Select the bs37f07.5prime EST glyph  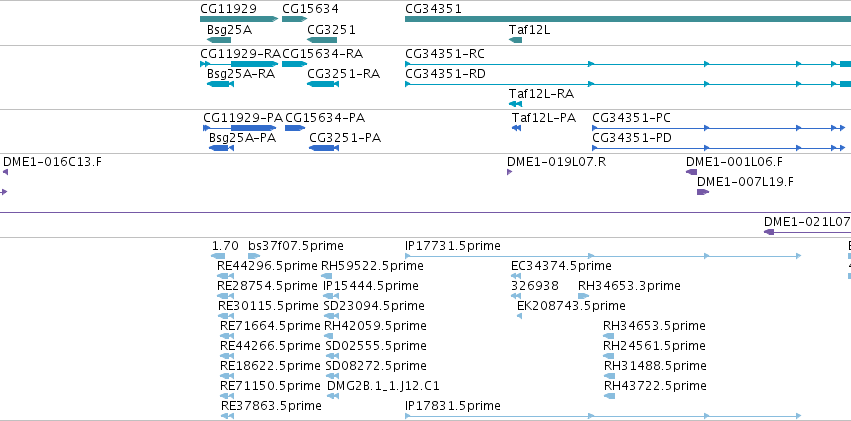click(x=253, y=256)
